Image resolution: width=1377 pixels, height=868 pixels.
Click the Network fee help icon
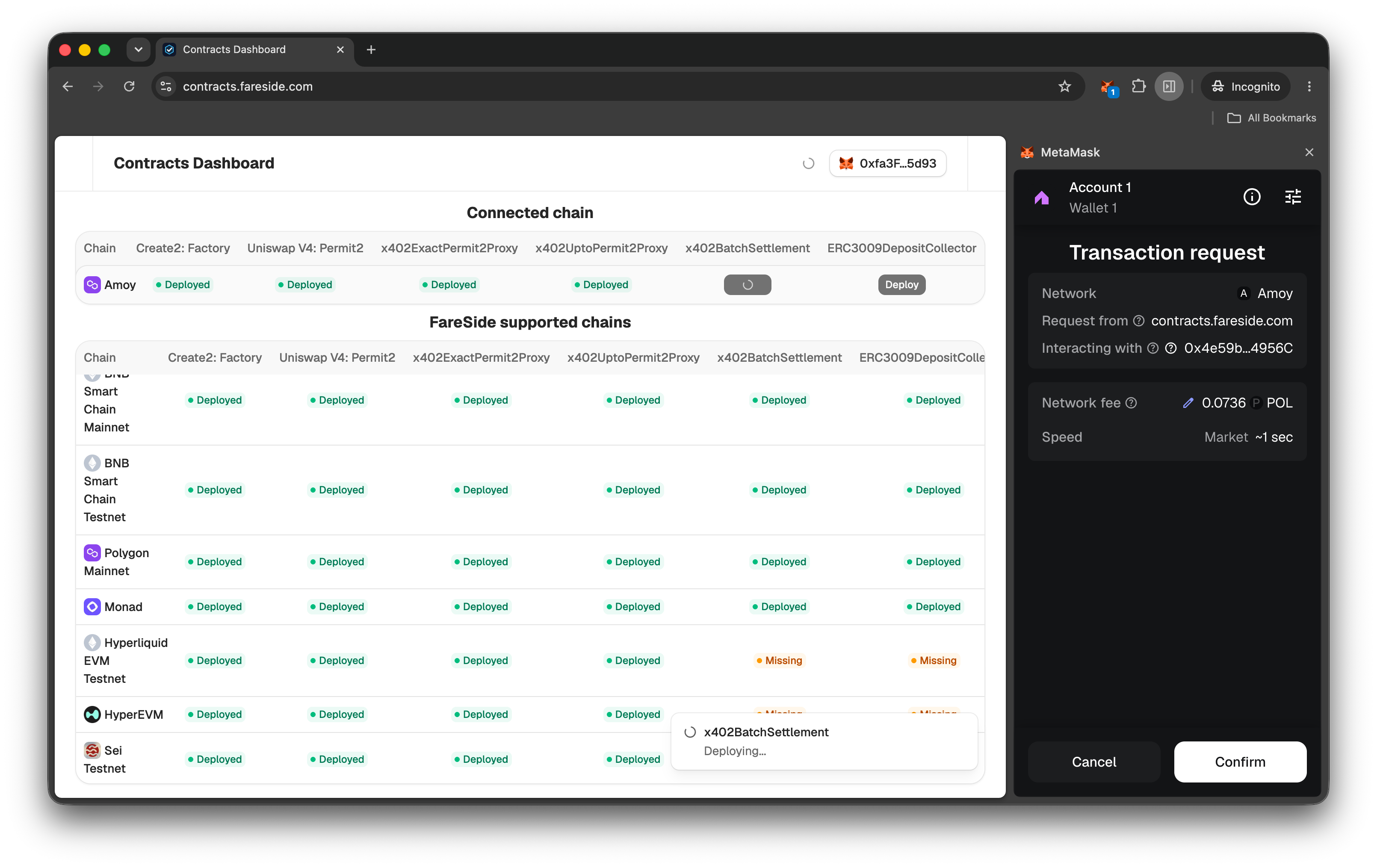(x=1131, y=402)
